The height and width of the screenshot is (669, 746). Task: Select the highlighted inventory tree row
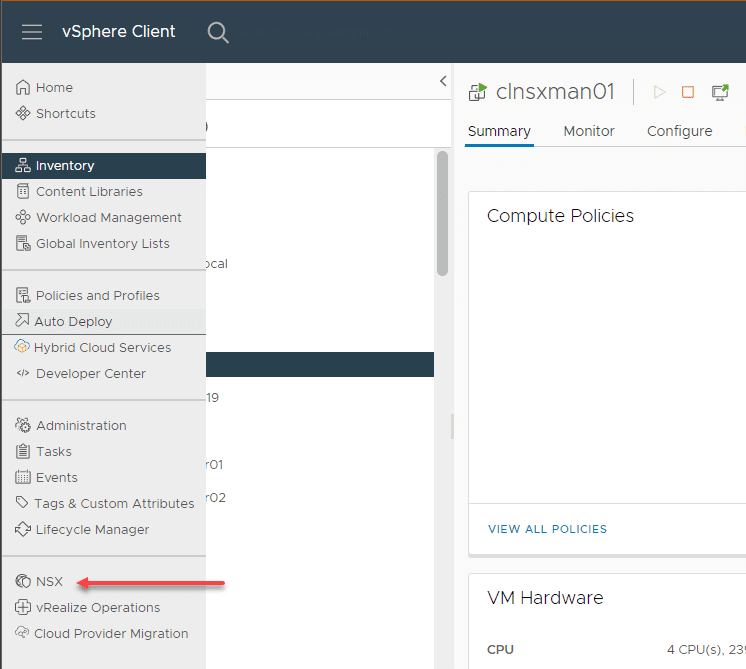click(320, 364)
